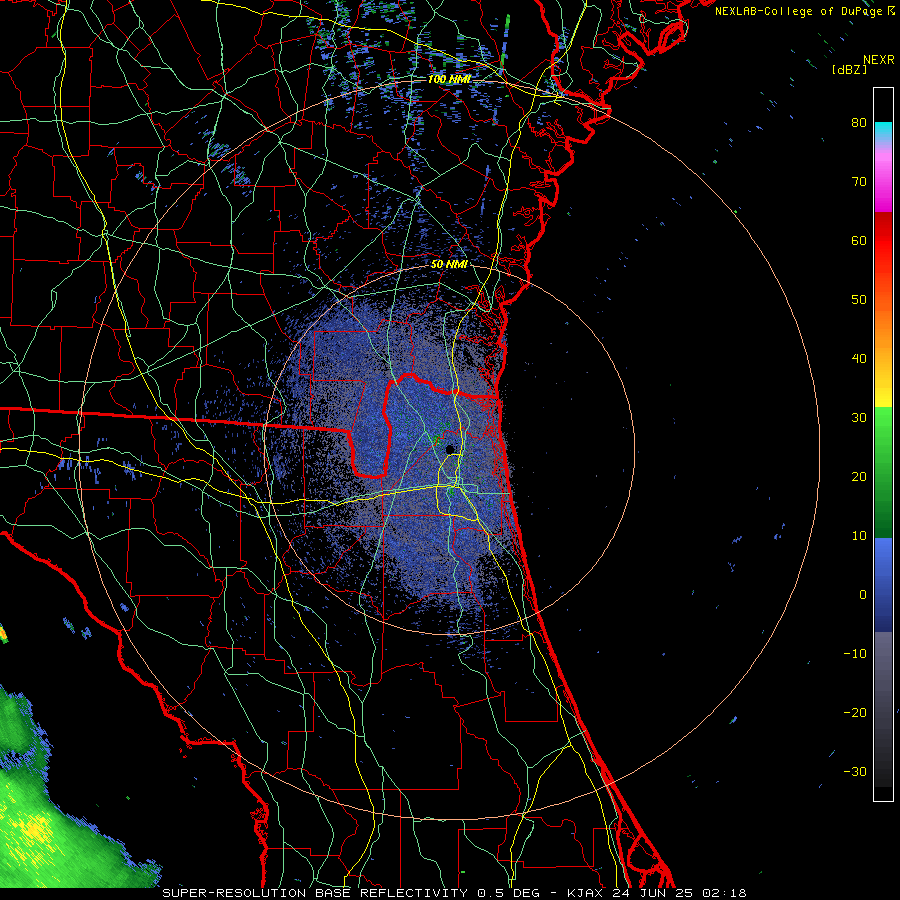Click the 20 value on the dBZ scale
The width and height of the screenshot is (900, 900).
(x=859, y=476)
